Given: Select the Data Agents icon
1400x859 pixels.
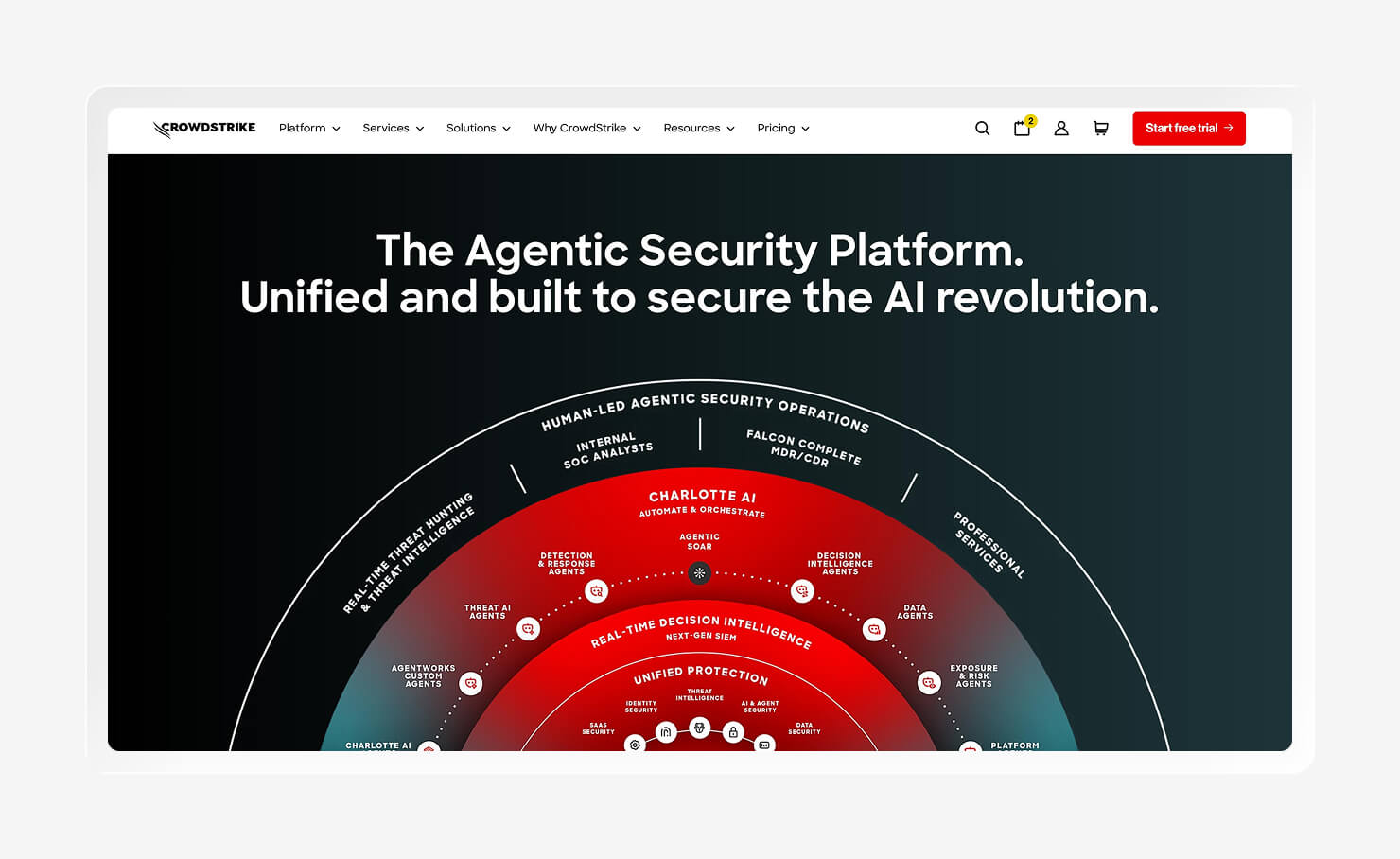Looking at the screenshot, I should coord(874,629).
